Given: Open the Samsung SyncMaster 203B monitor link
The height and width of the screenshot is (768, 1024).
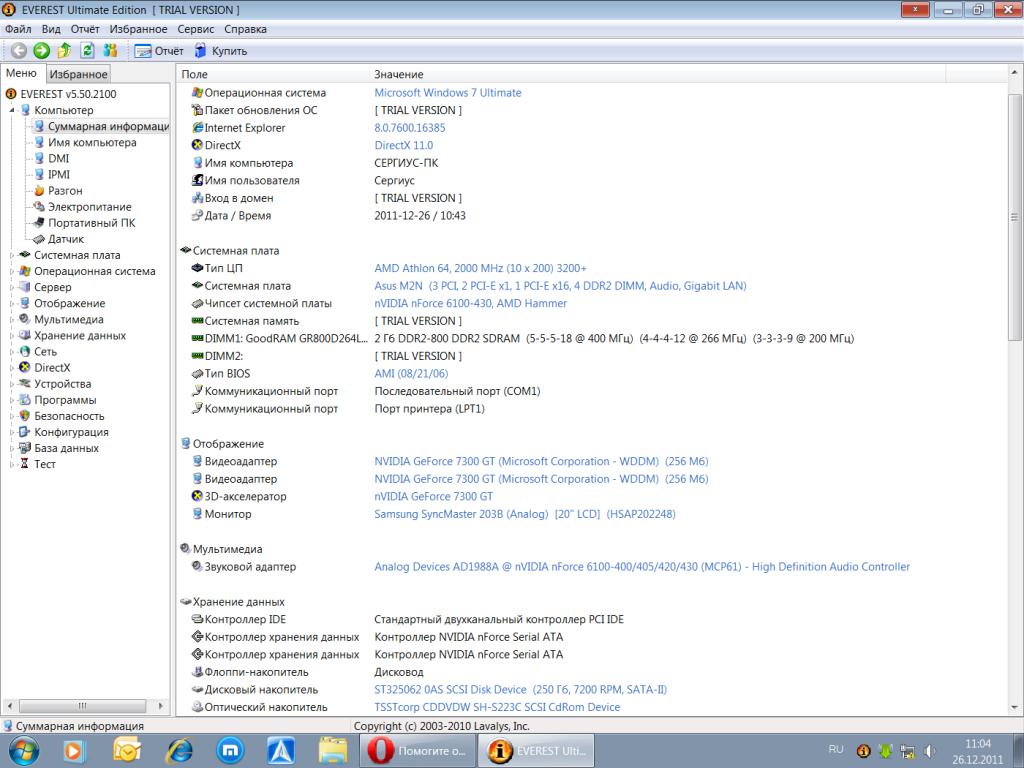Looking at the screenshot, I should pos(524,514).
